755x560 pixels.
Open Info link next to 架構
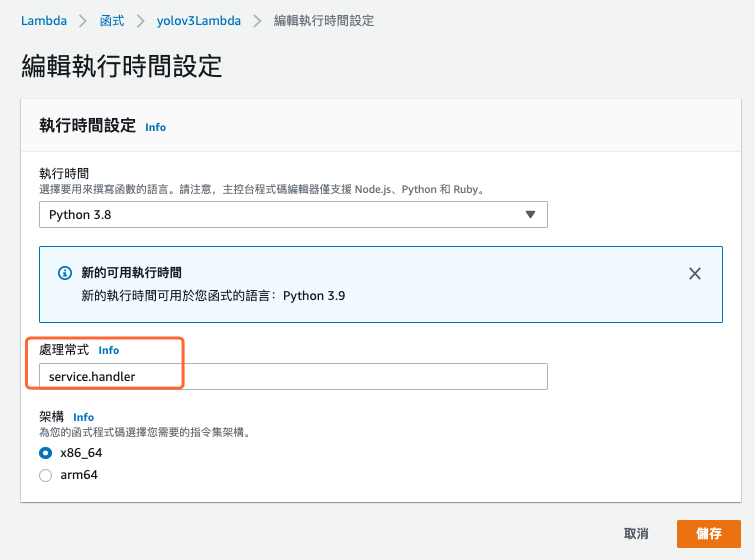pos(84,417)
